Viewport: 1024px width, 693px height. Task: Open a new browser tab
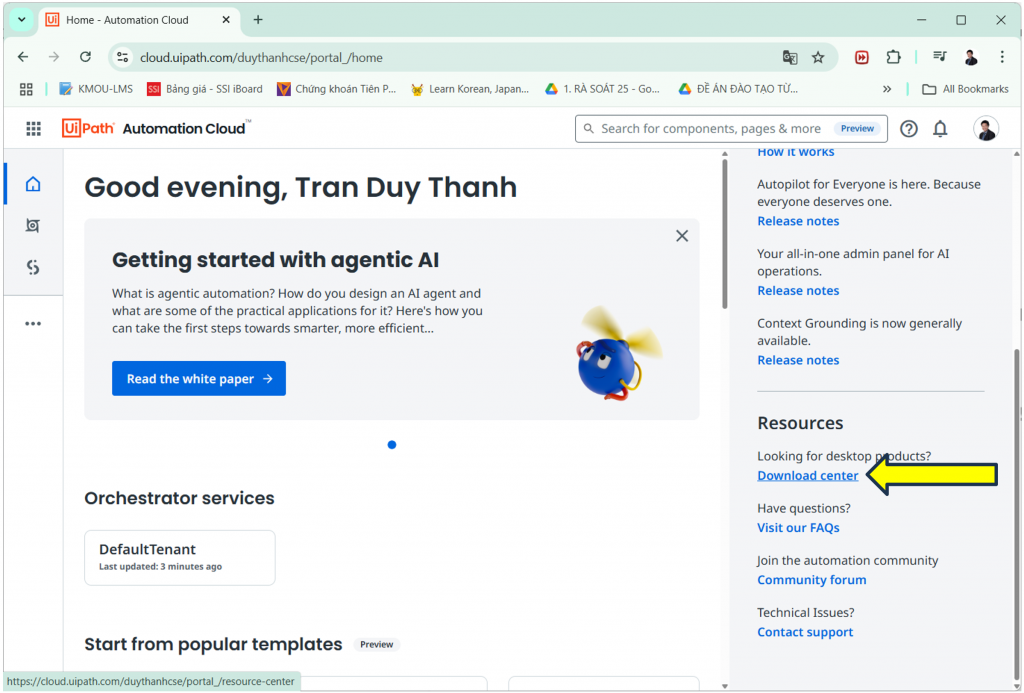tap(258, 20)
